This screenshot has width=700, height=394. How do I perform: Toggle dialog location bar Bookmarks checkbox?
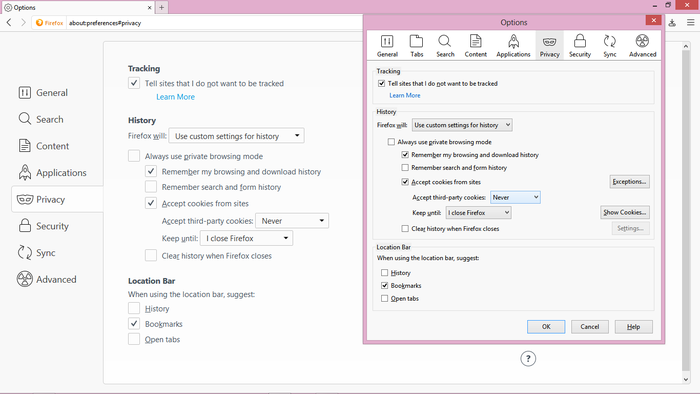[384, 286]
